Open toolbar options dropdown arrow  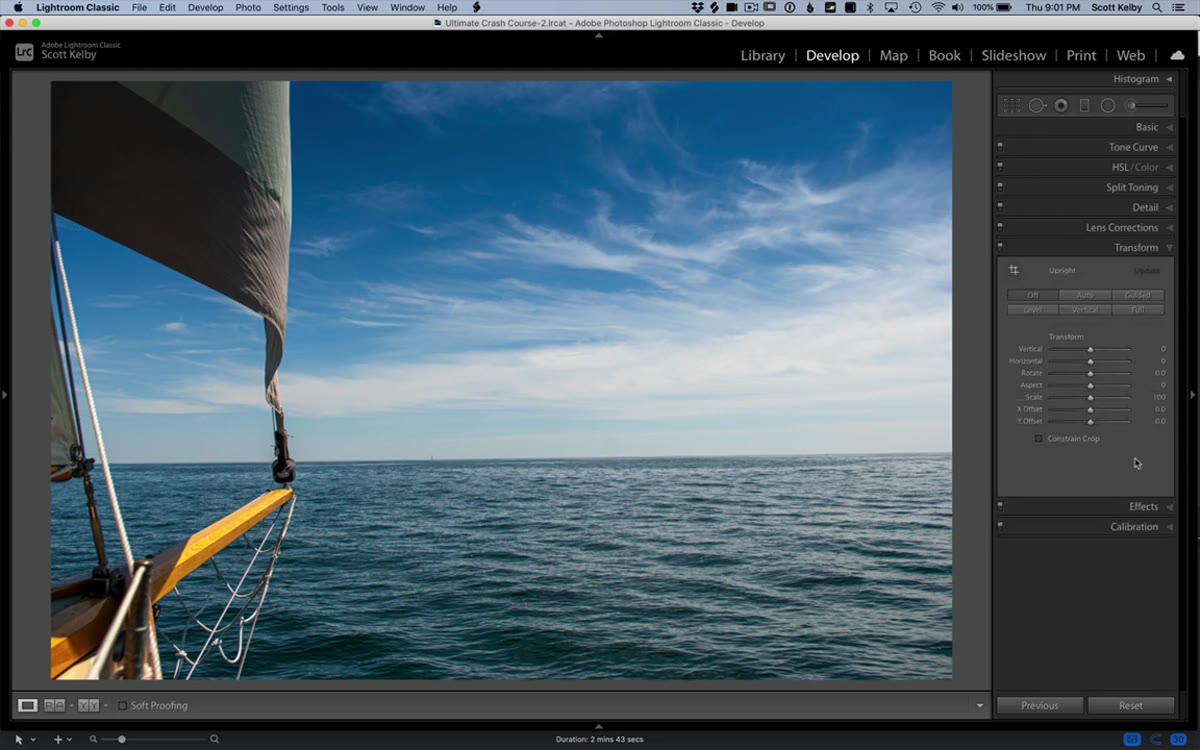pos(980,706)
